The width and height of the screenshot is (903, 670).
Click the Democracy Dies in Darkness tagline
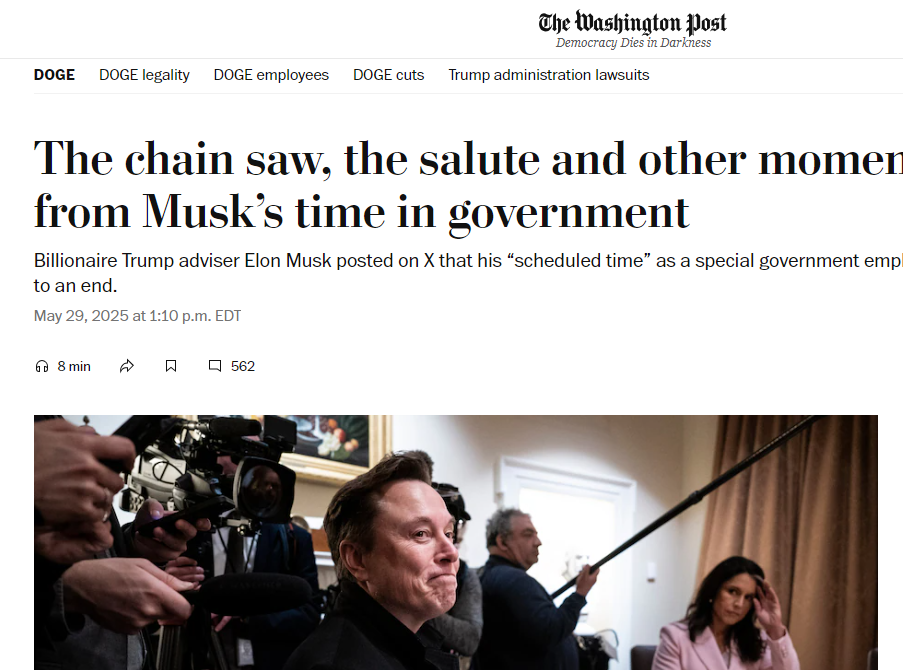point(633,43)
